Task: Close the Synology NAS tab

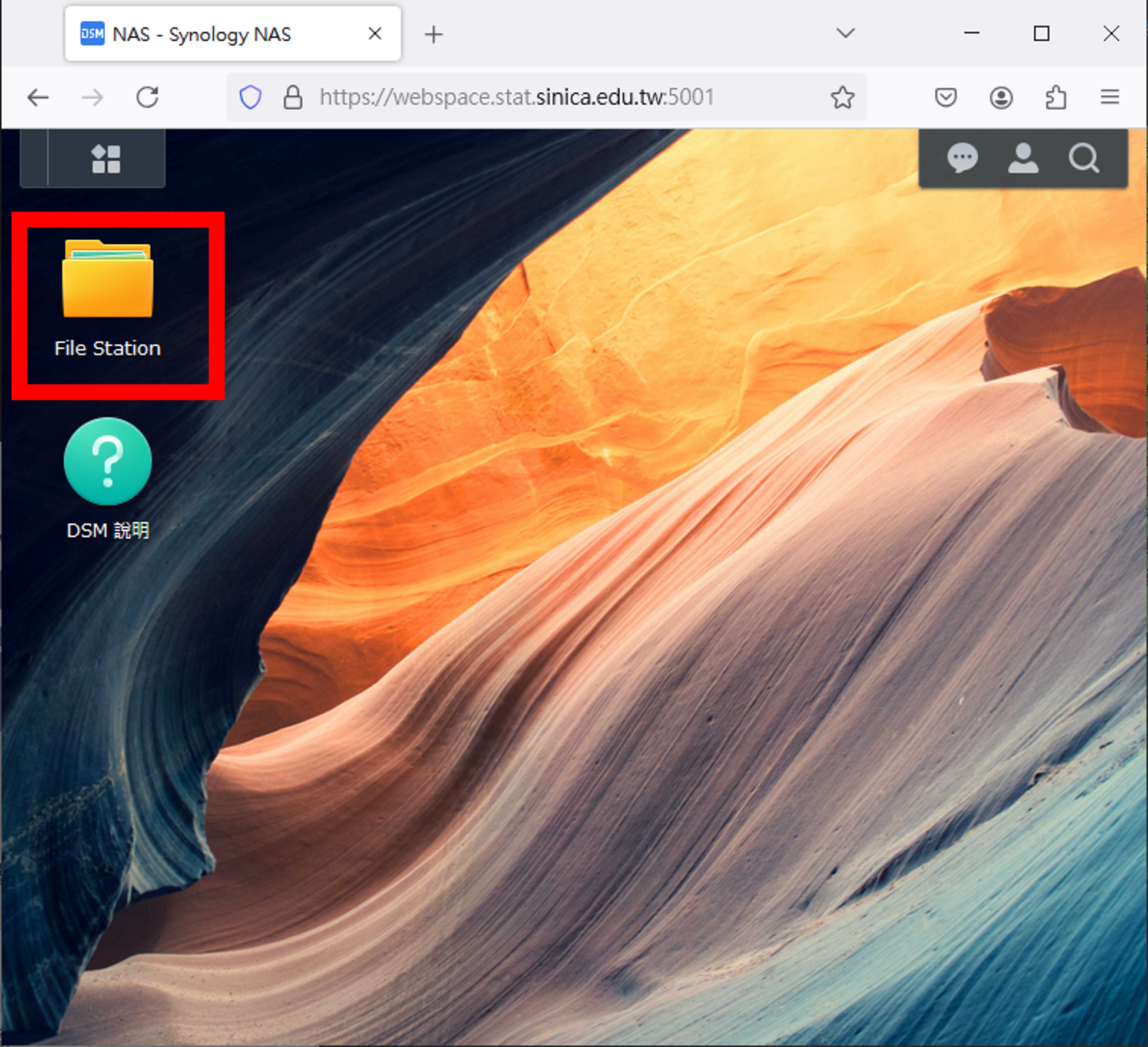Action: [375, 34]
